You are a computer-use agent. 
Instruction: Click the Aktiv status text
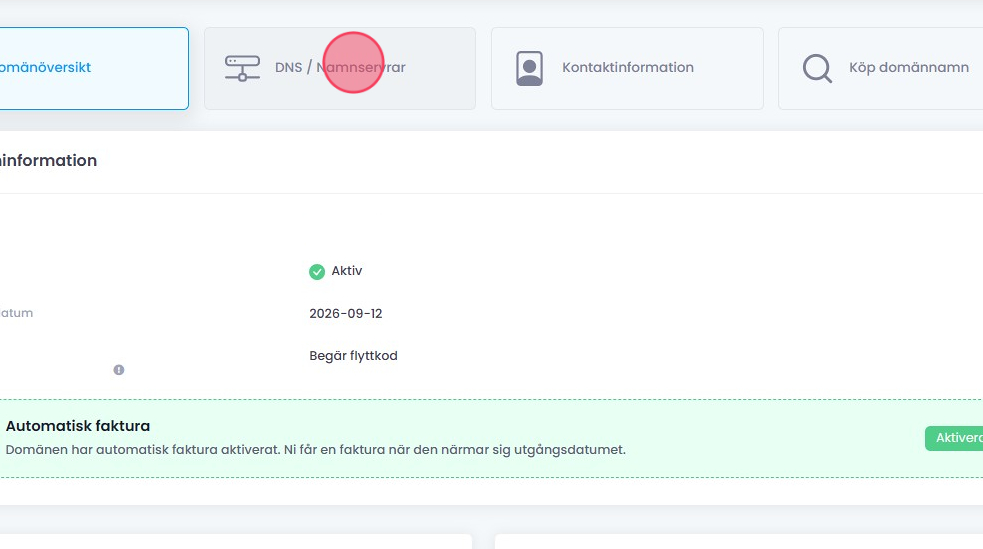click(347, 271)
